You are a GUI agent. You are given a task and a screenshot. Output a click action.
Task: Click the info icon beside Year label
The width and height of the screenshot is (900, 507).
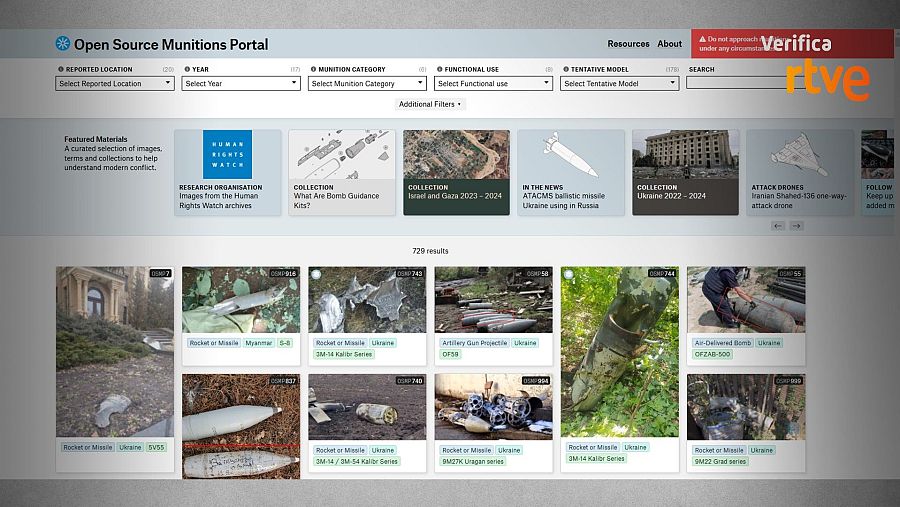click(x=187, y=69)
